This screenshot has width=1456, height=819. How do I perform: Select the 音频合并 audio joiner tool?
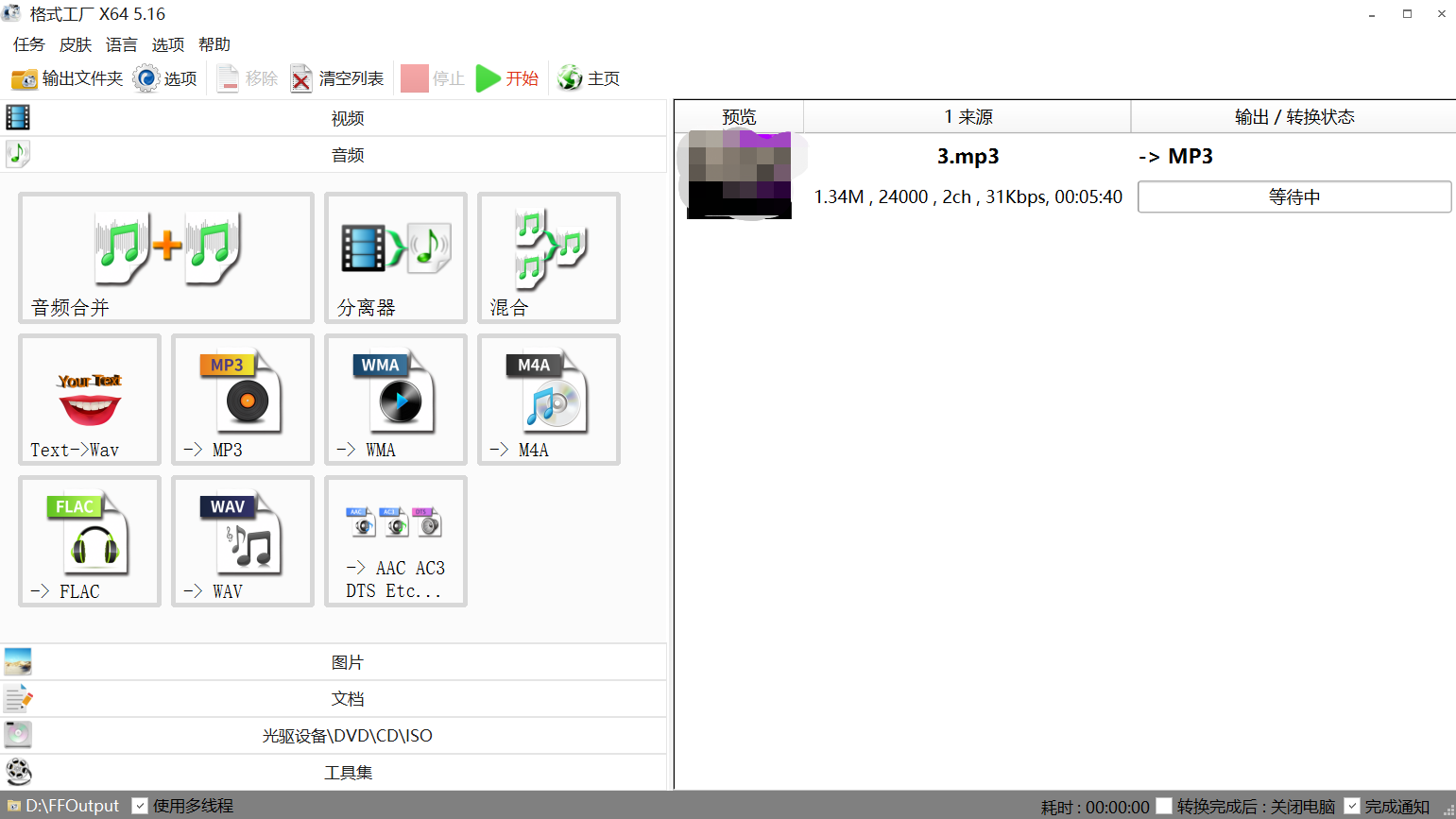(166, 258)
